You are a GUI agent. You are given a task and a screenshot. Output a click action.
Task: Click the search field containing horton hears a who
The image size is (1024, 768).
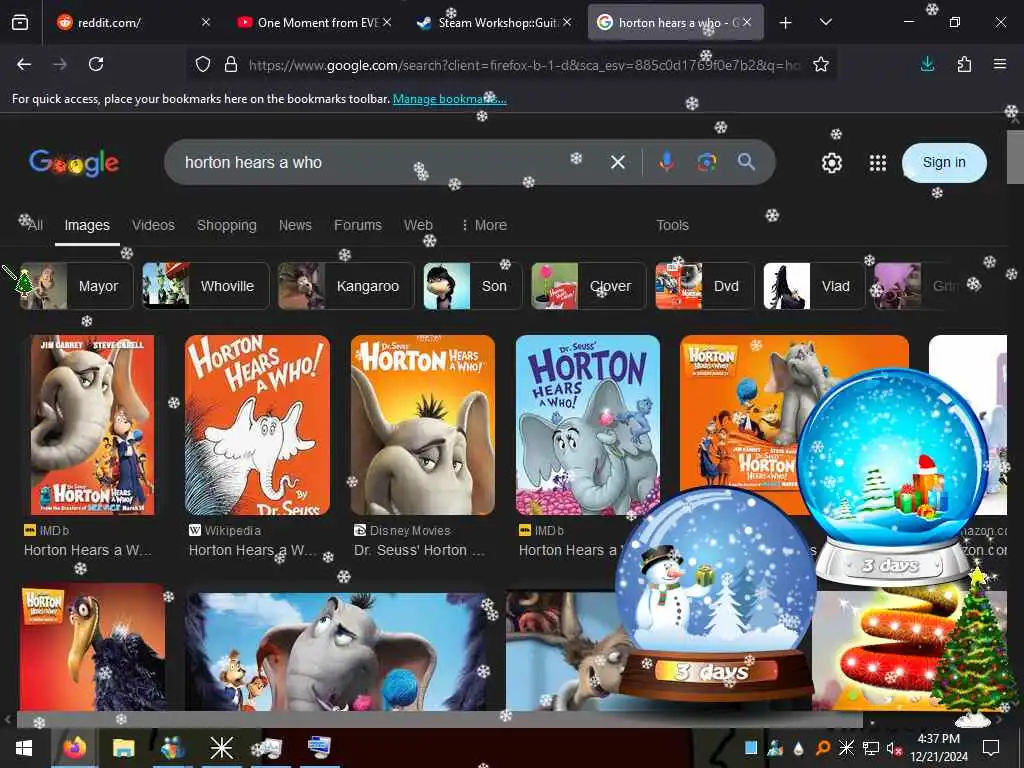(392, 162)
